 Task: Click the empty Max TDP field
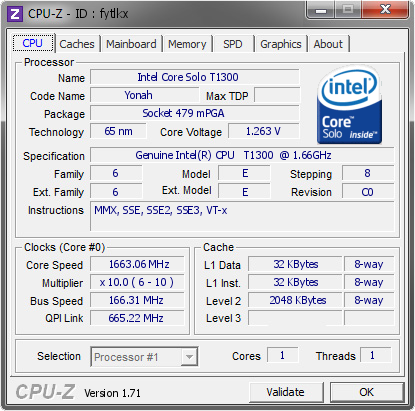[277, 95]
